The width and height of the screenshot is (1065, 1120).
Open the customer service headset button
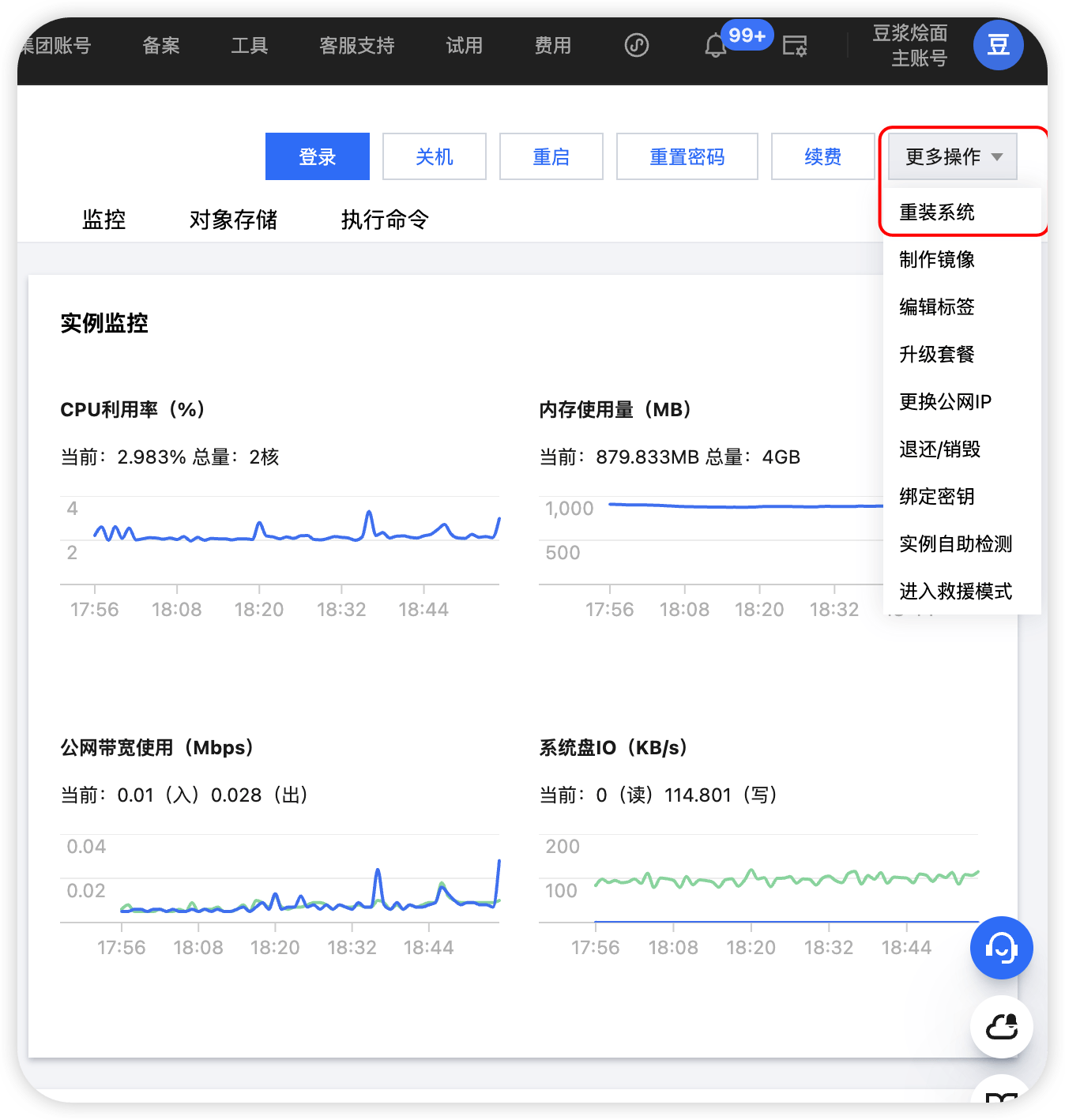pos(1001,947)
